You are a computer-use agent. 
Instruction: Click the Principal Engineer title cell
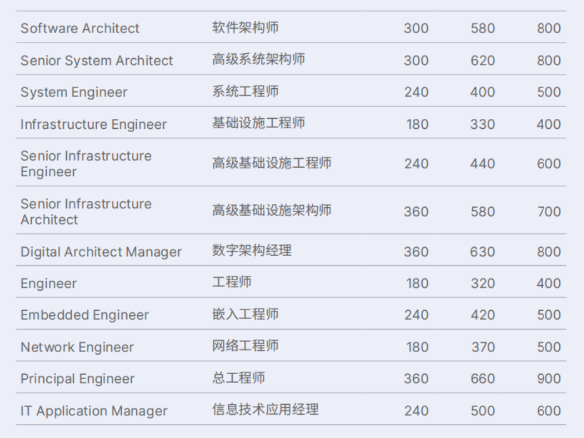[77, 379]
